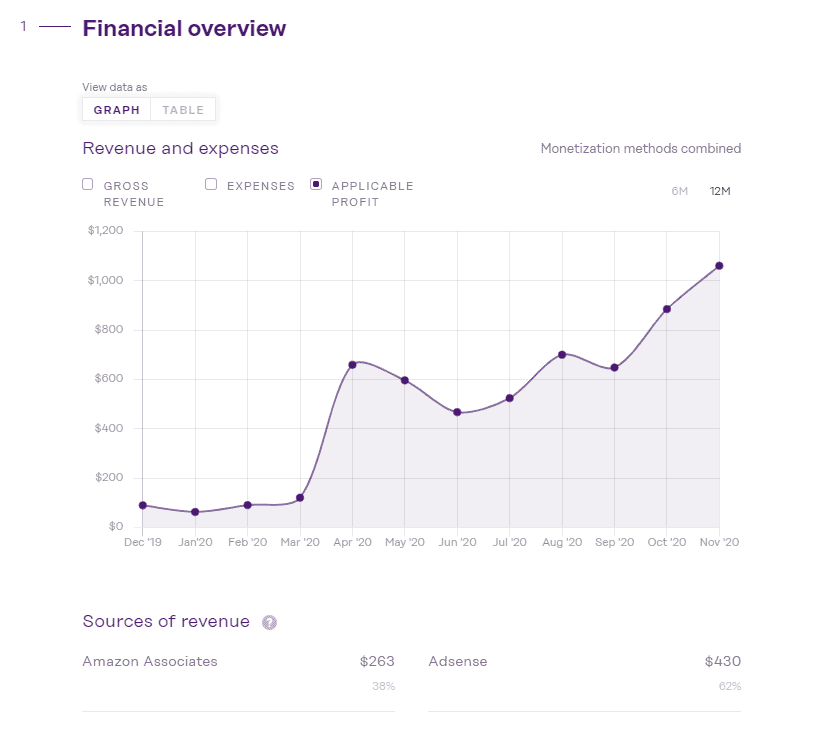Select the Jun '20 data point

(x=457, y=412)
